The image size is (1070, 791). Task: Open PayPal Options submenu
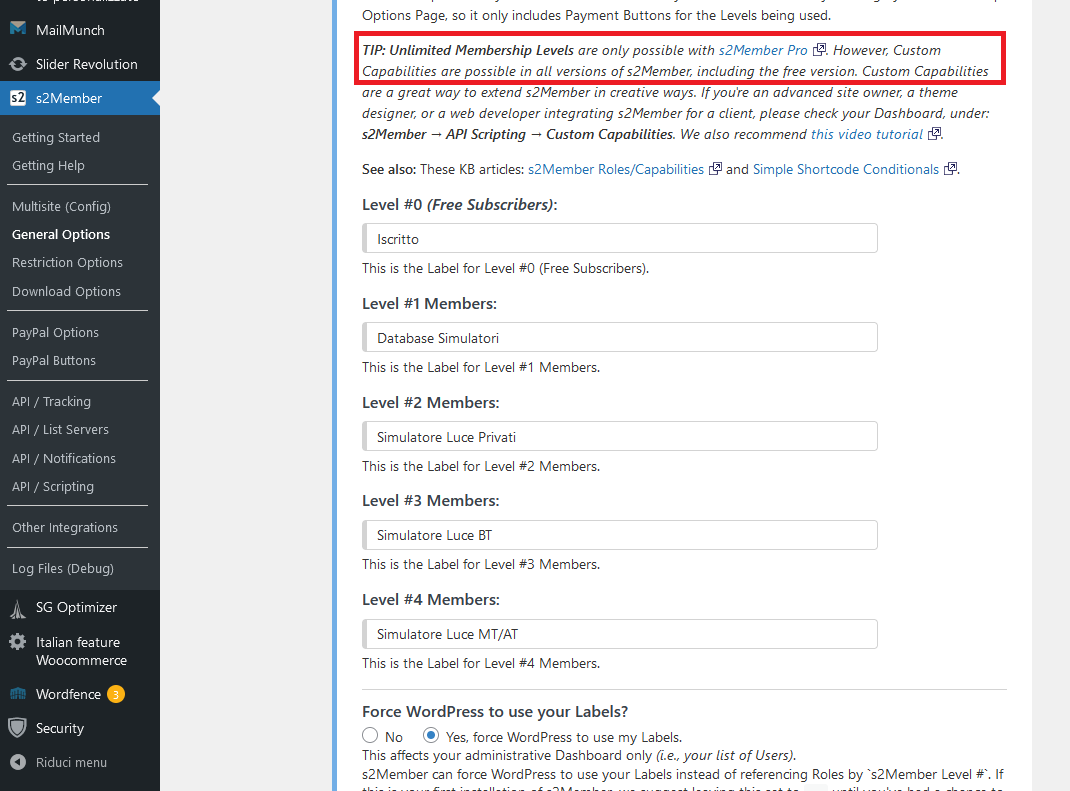[55, 332]
